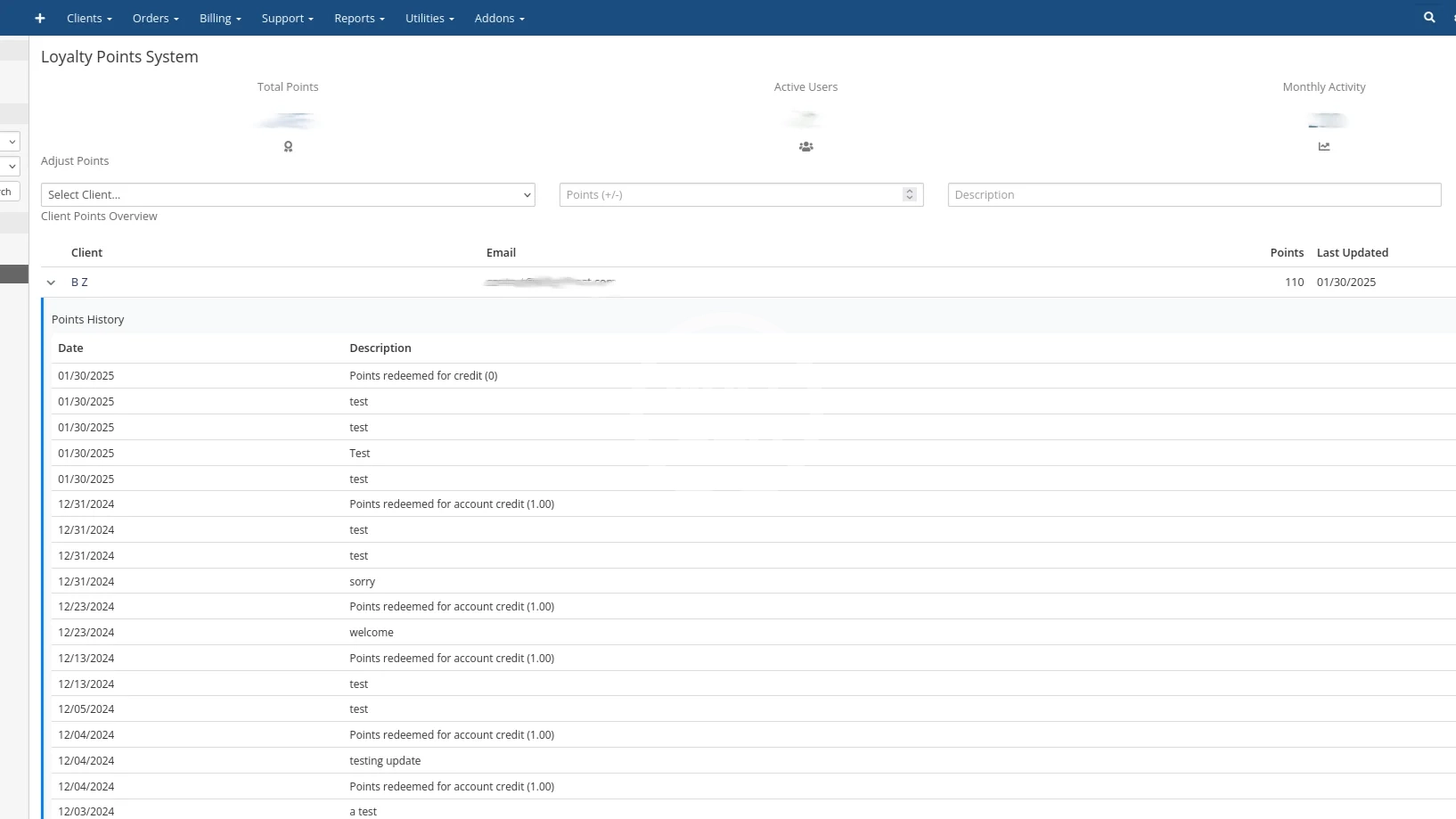Open the Support dropdown menu
This screenshot has height=819, width=1456.
pyautogui.click(x=287, y=18)
